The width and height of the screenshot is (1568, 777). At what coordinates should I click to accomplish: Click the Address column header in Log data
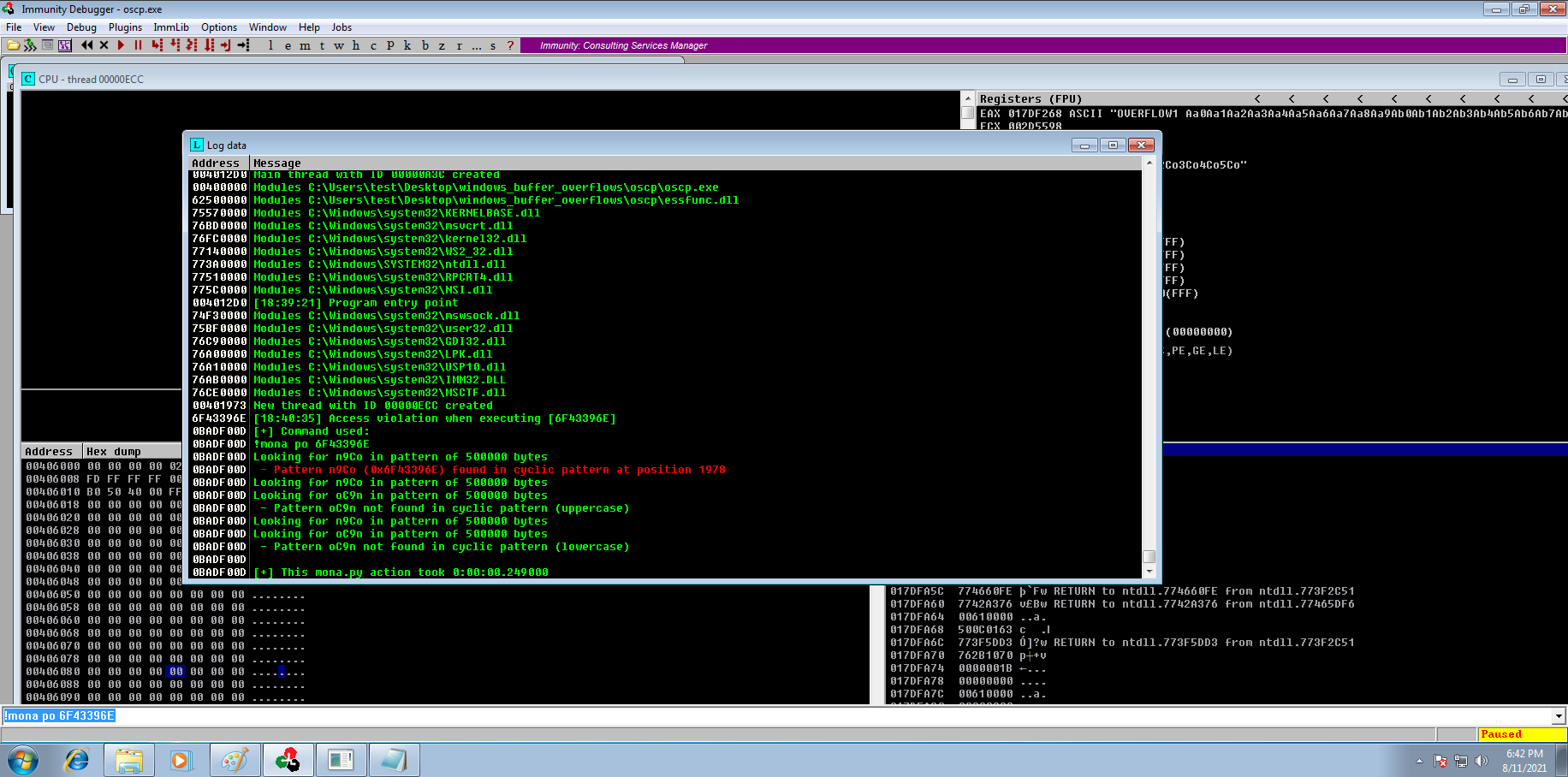point(218,163)
